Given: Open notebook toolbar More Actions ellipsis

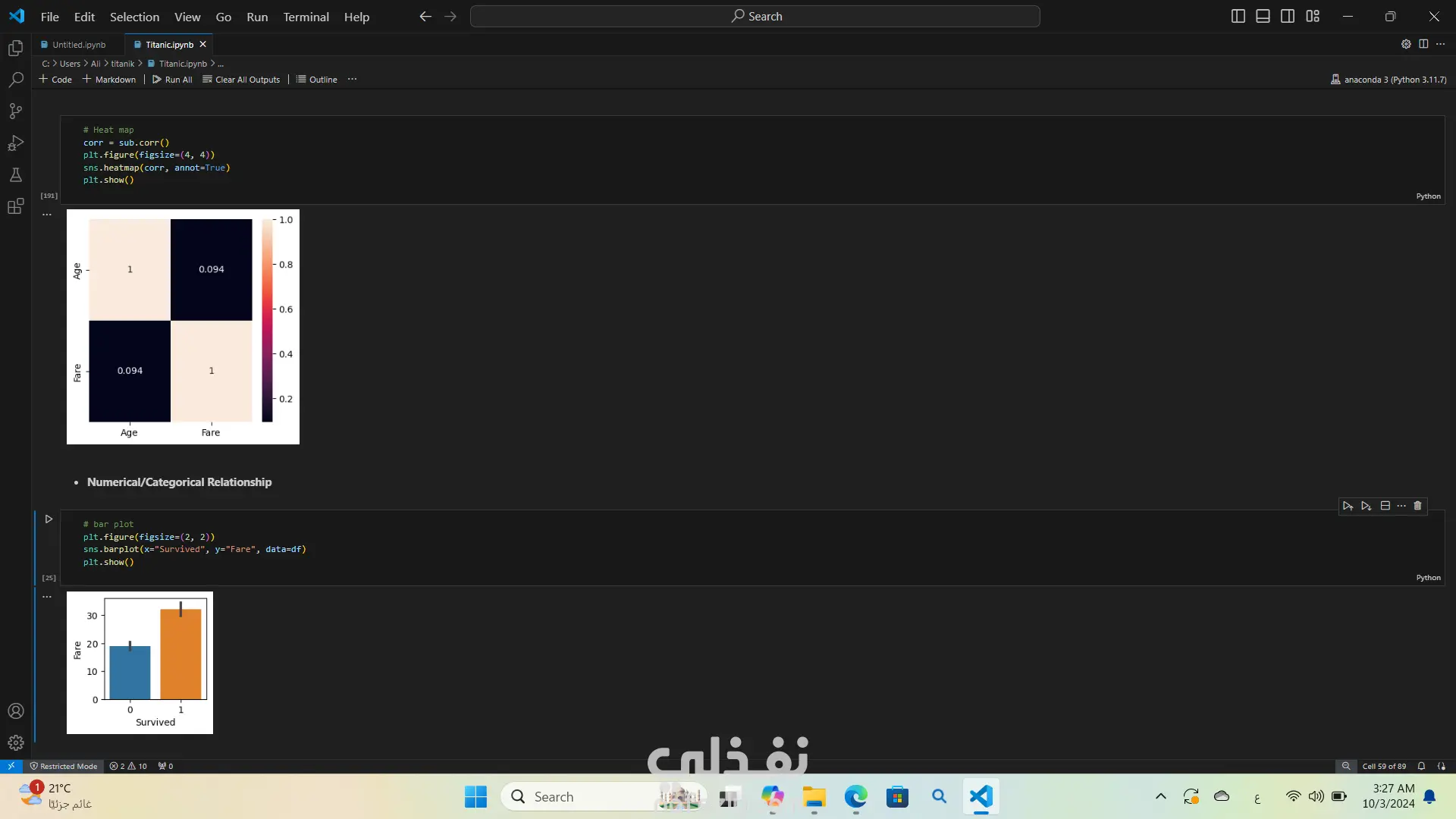Looking at the screenshot, I should click(x=352, y=79).
